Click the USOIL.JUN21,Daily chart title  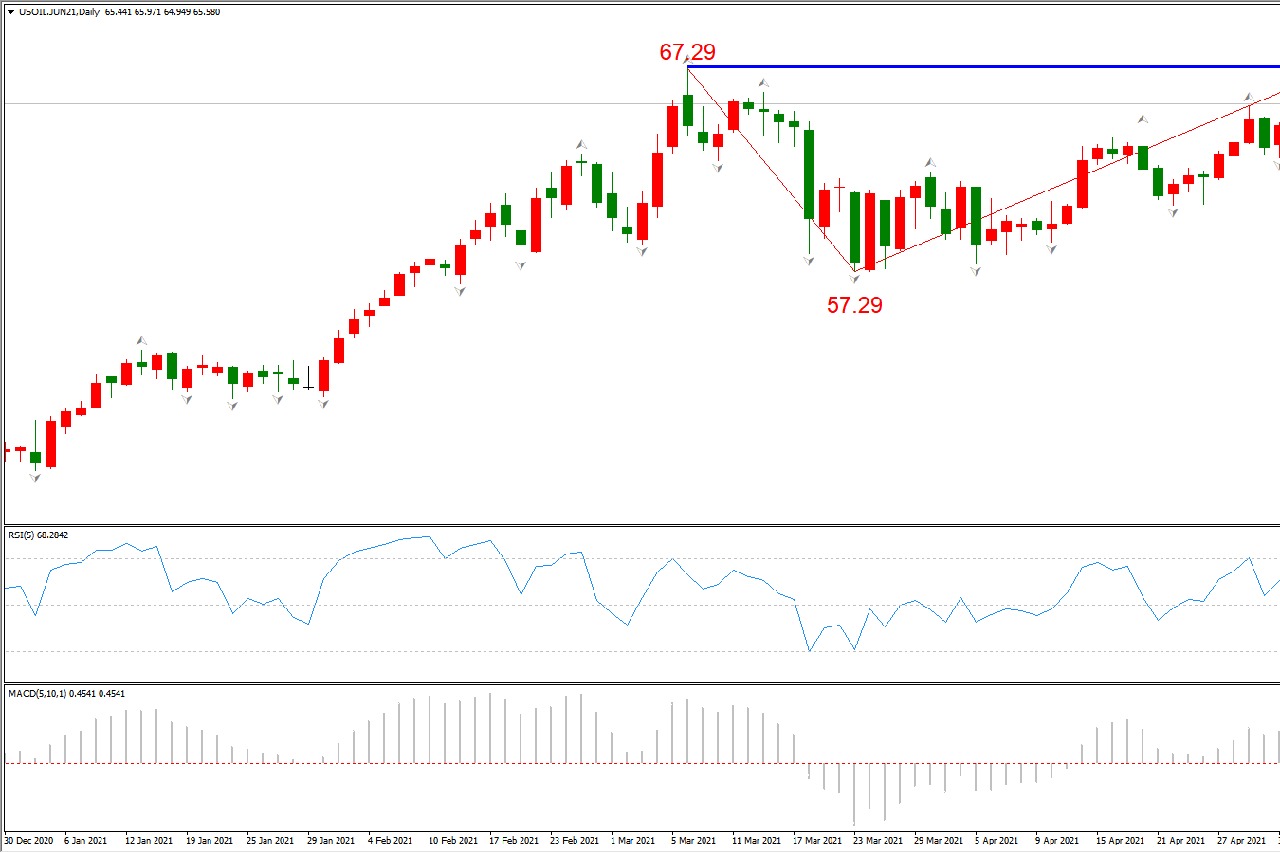click(x=60, y=12)
